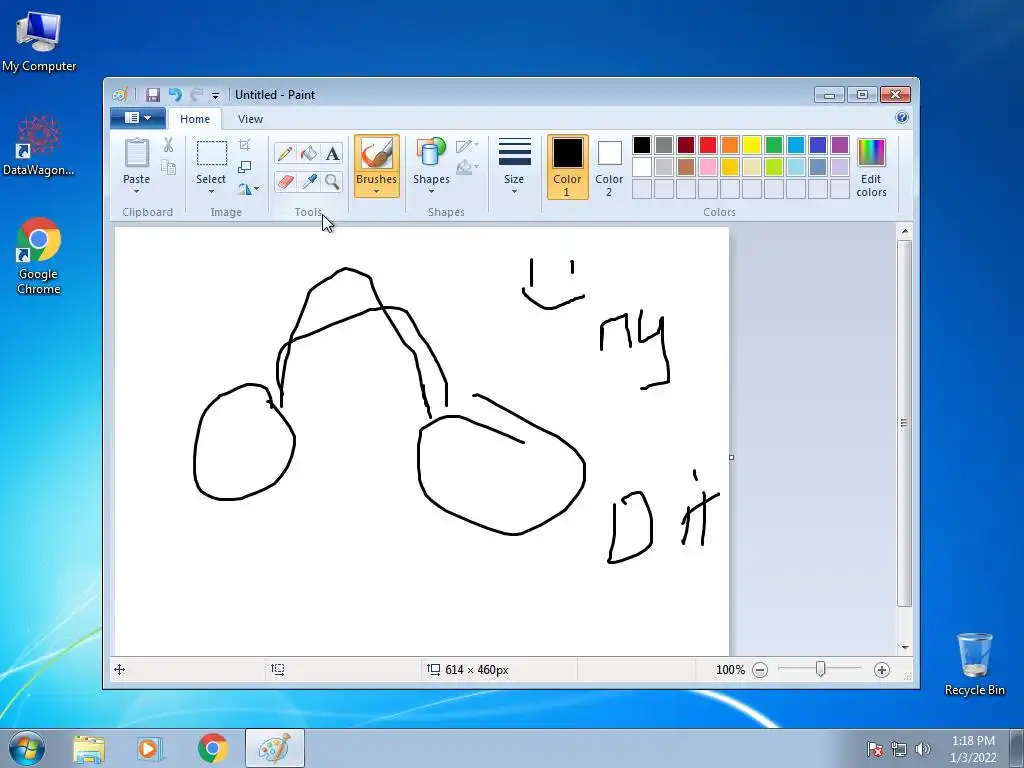Open Windows Media Player from taskbar
1024x768 pixels.
click(x=149, y=748)
